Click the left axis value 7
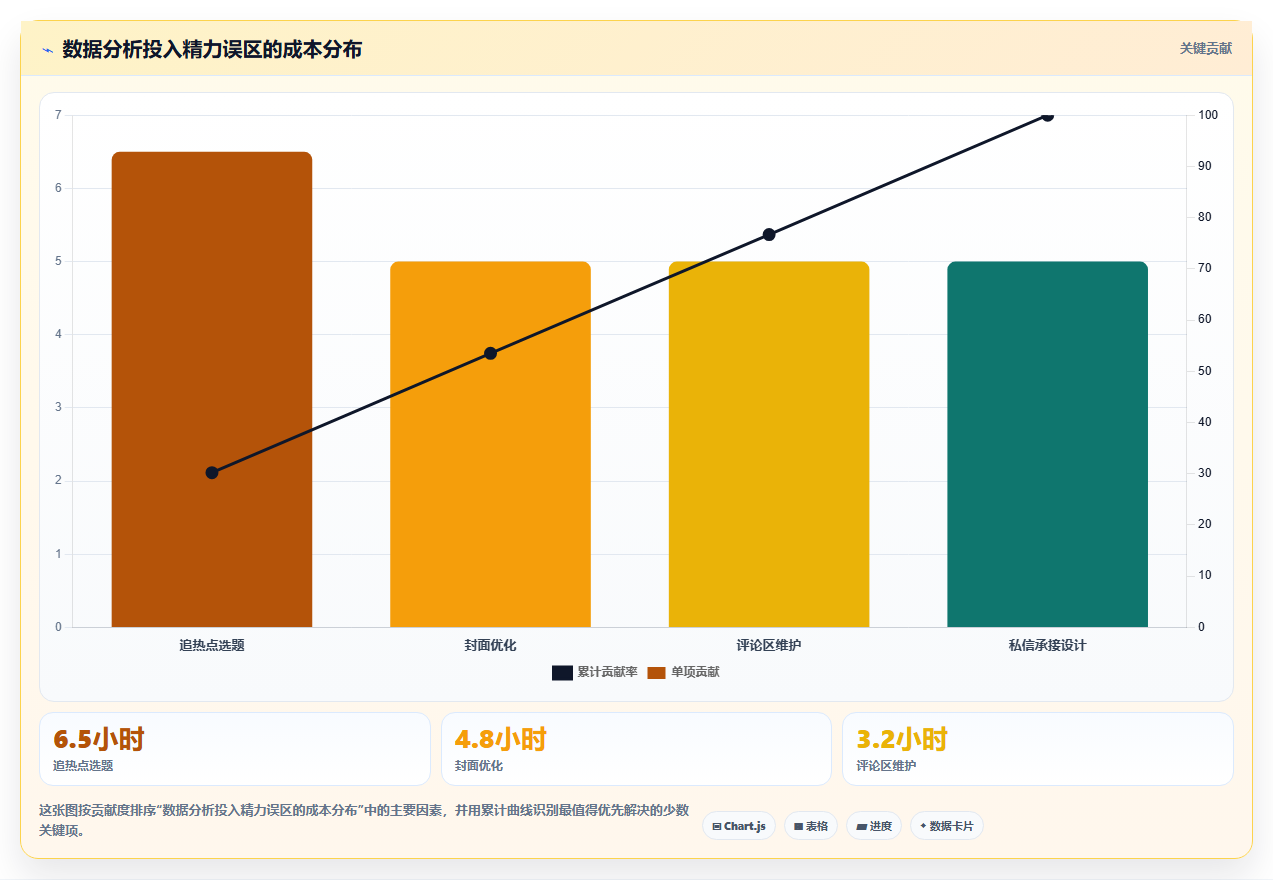The width and height of the screenshot is (1273, 880). [x=58, y=115]
